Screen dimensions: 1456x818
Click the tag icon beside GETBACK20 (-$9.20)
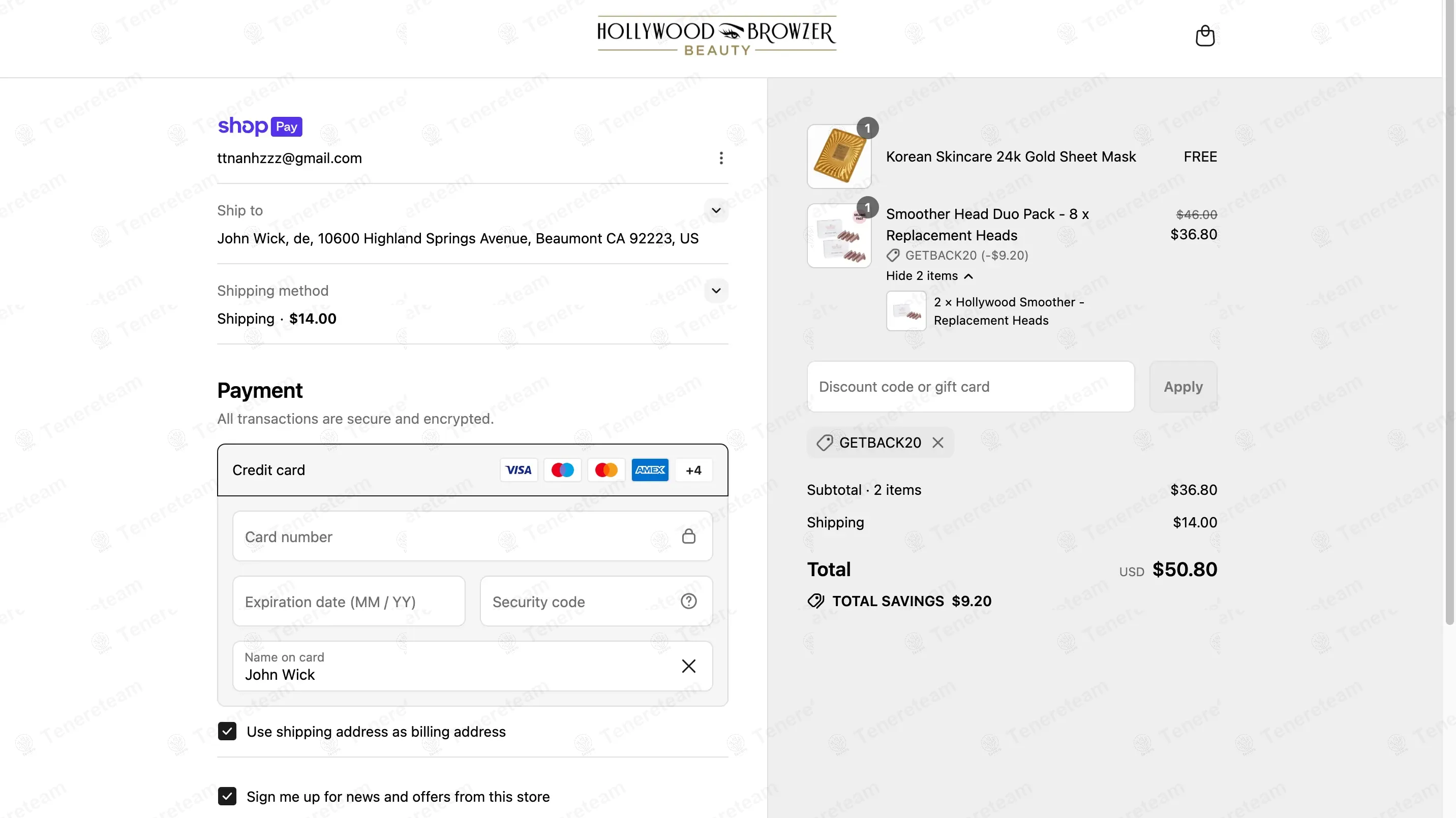(x=893, y=256)
